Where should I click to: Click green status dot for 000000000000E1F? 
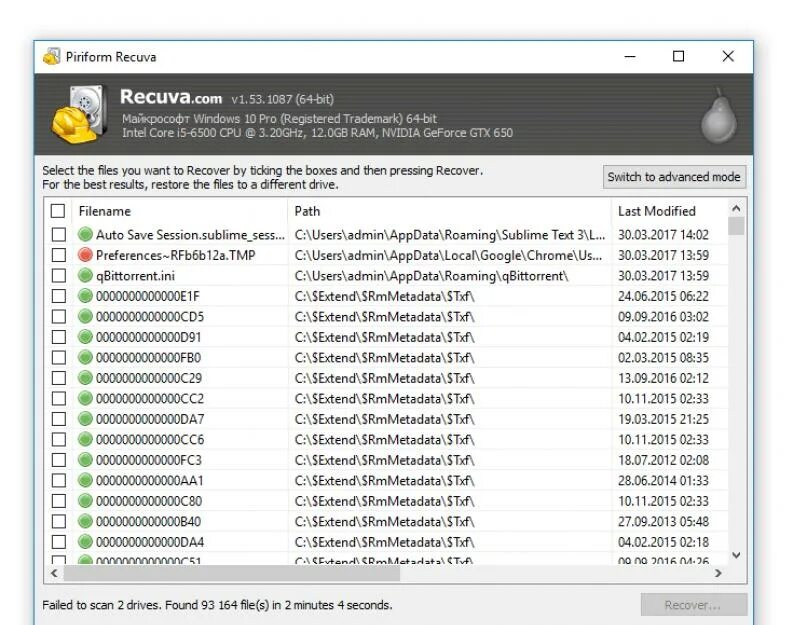point(85,296)
